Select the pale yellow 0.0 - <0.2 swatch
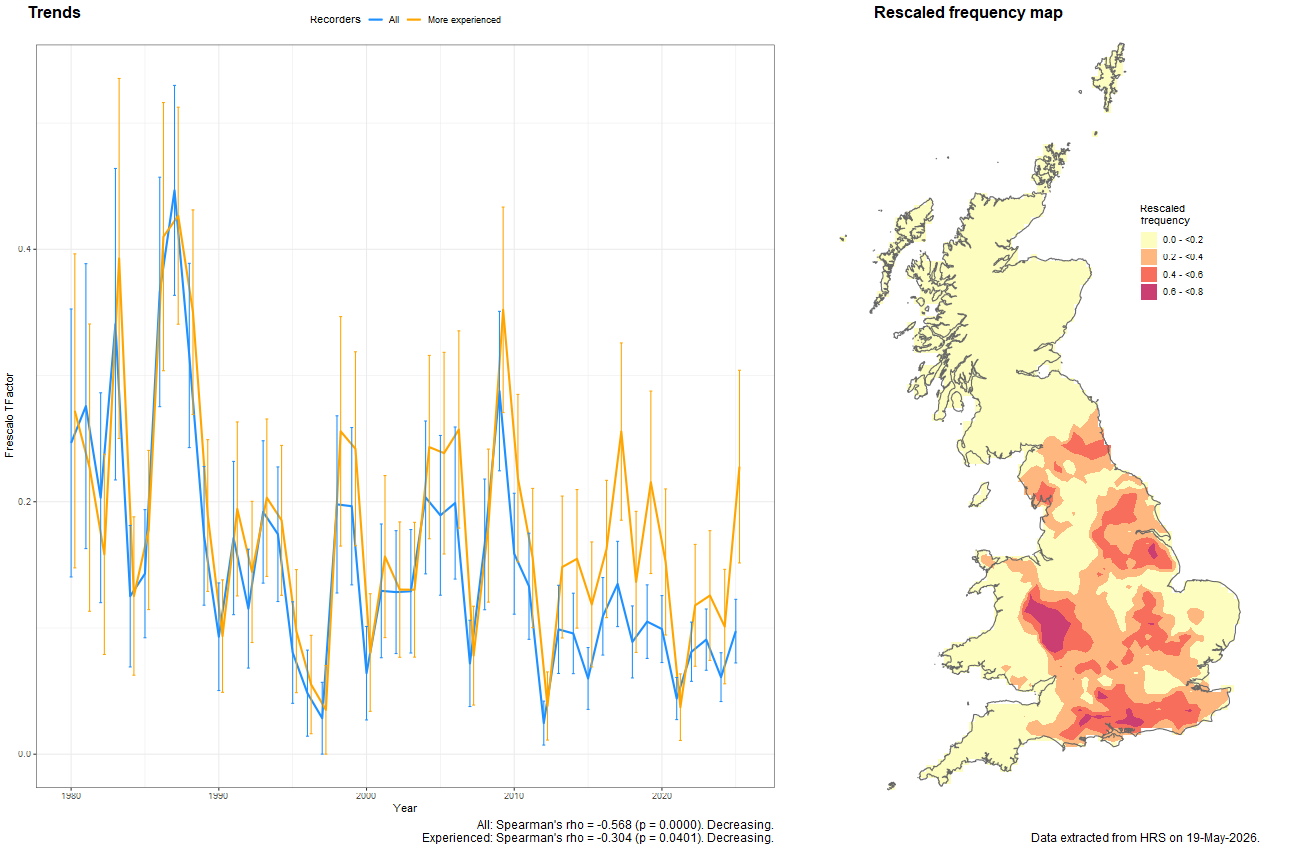This screenshot has height=850, width=1300. coord(1149,240)
